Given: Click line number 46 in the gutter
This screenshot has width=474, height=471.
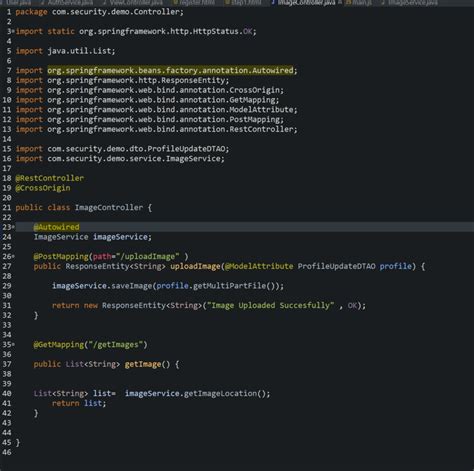Looking at the screenshot, I should coord(7,452).
